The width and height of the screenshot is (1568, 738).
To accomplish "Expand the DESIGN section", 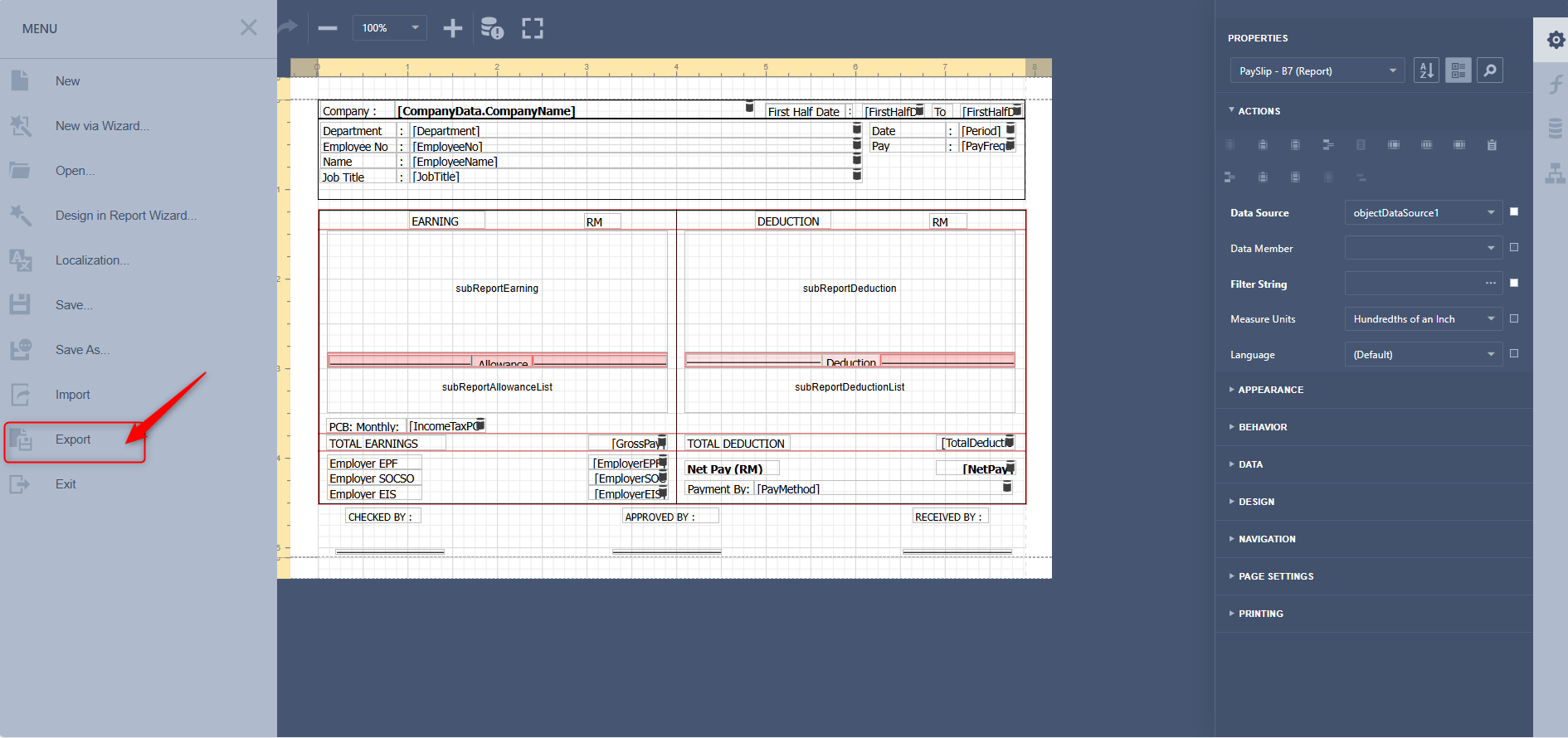I will 1252,502.
